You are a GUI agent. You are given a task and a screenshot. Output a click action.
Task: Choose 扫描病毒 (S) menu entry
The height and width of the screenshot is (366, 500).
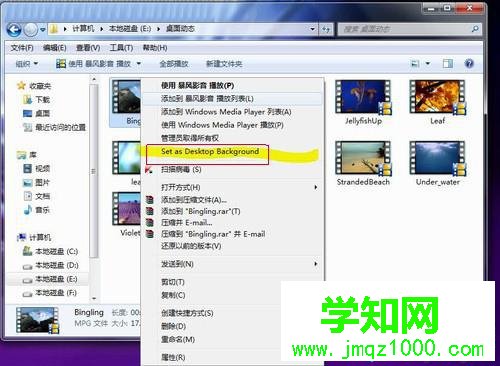233,169
